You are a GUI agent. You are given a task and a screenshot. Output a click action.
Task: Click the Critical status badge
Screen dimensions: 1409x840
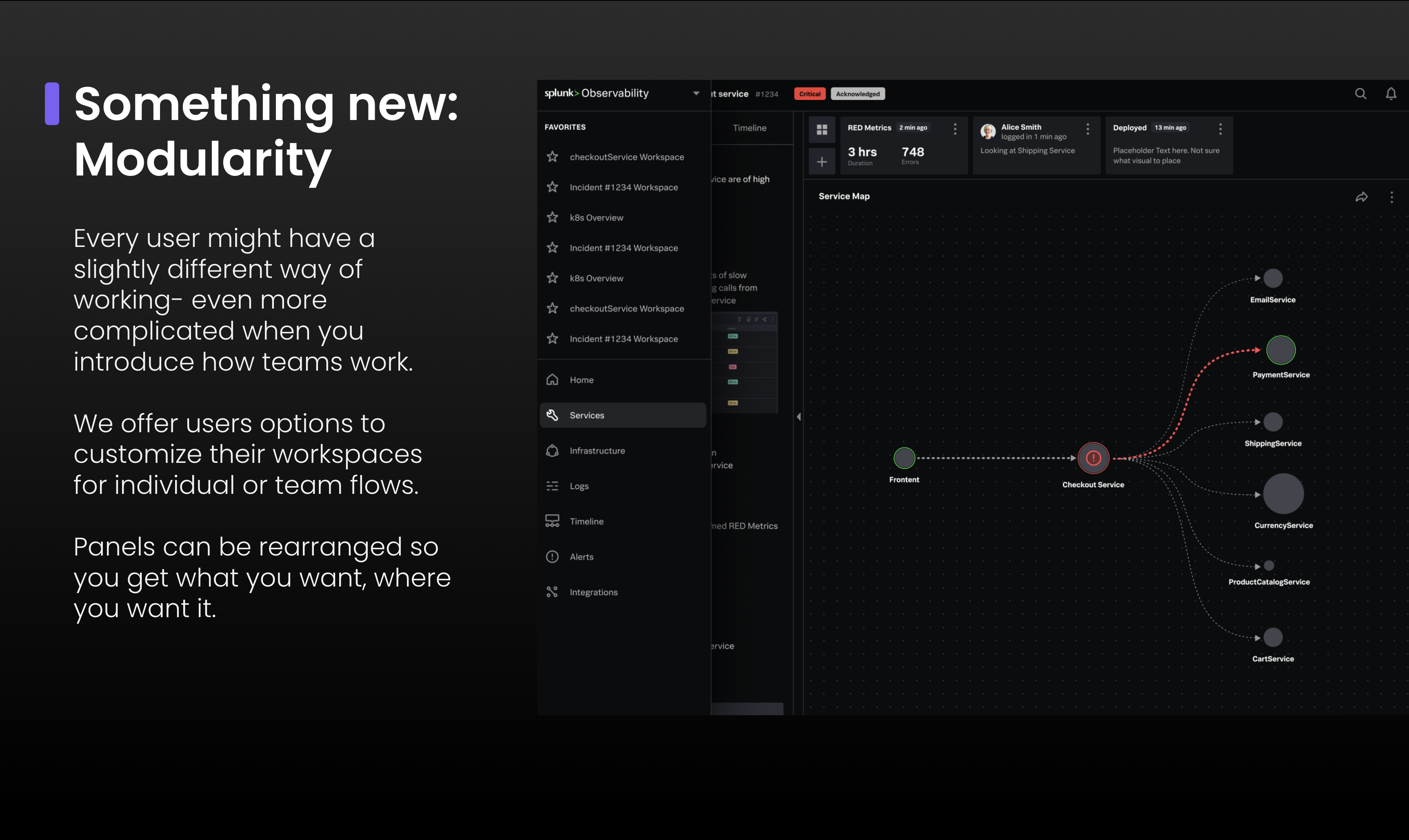810,94
